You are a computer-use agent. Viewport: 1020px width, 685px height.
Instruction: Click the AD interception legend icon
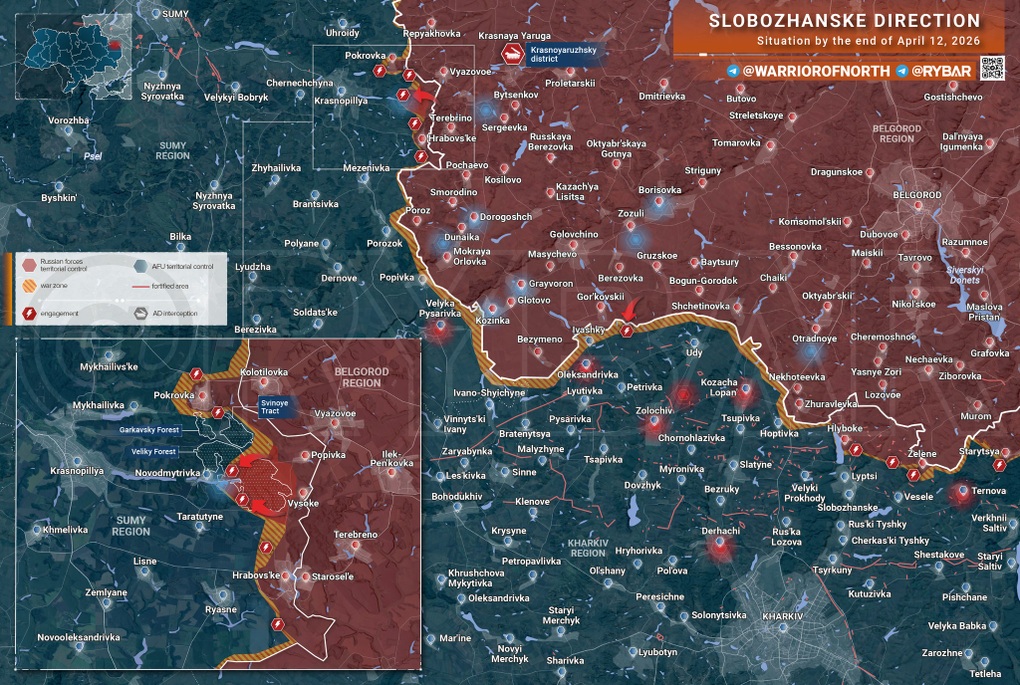coord(141,314)
